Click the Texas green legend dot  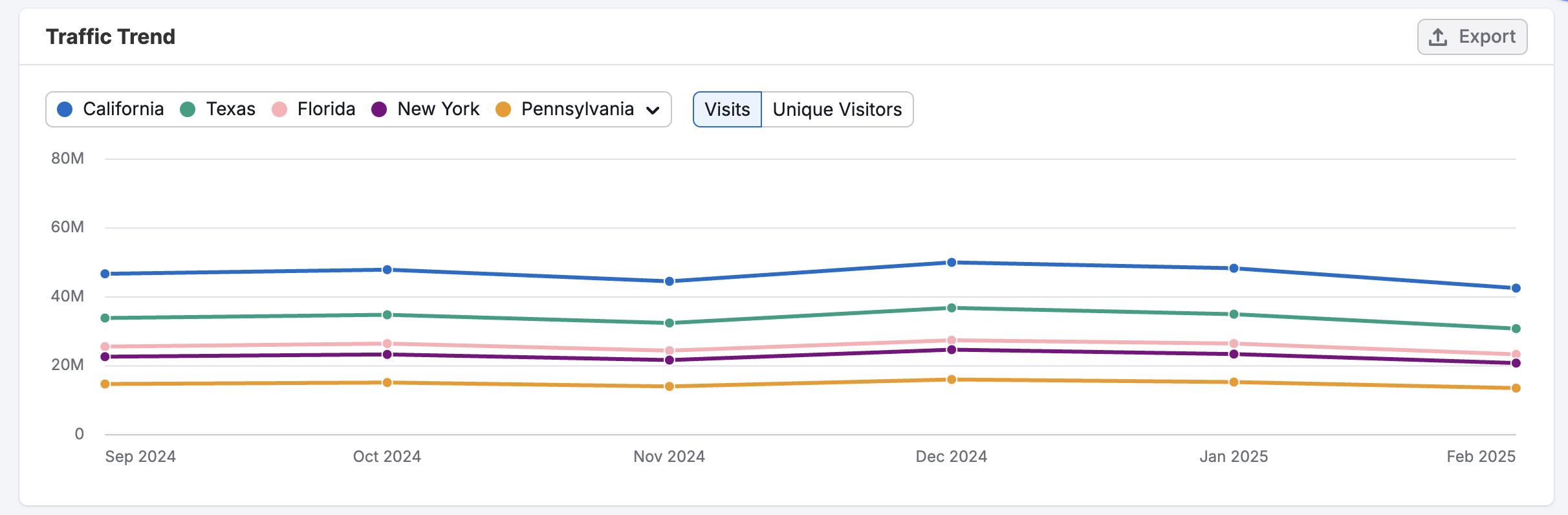(188, 109)
